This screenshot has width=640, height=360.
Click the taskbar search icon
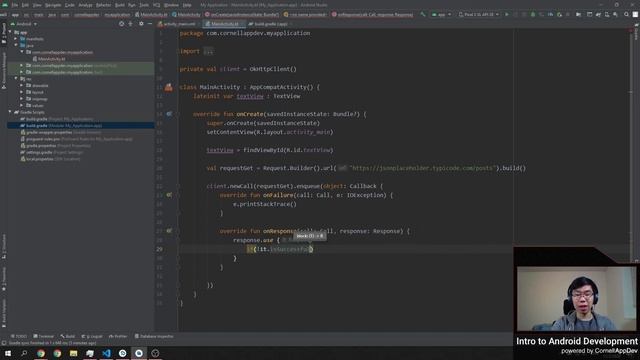click(x=24, y=353)
